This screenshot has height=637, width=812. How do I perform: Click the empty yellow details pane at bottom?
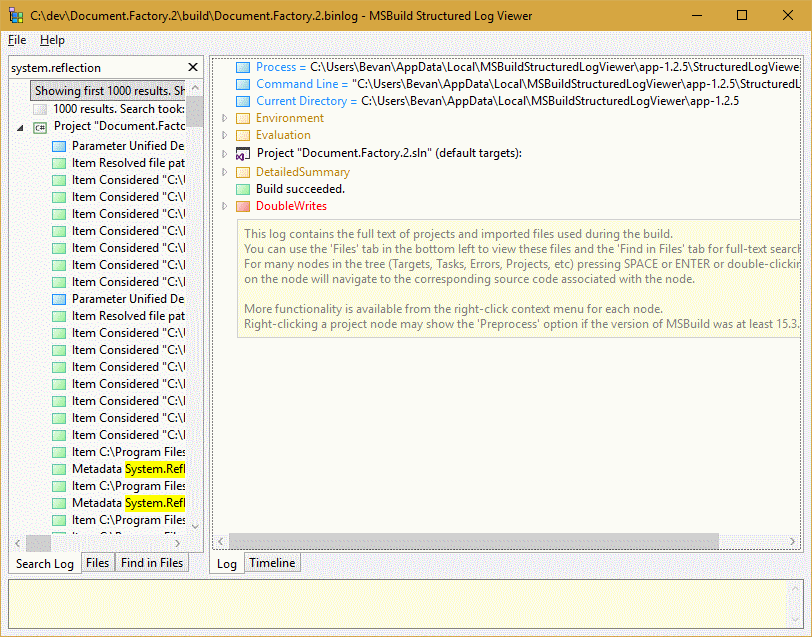[x=399, y=604]
